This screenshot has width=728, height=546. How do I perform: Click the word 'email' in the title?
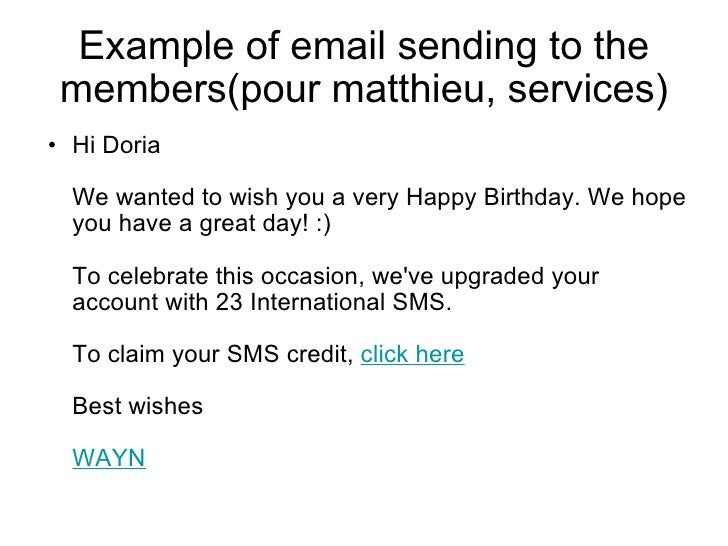[x=338, y=46]
